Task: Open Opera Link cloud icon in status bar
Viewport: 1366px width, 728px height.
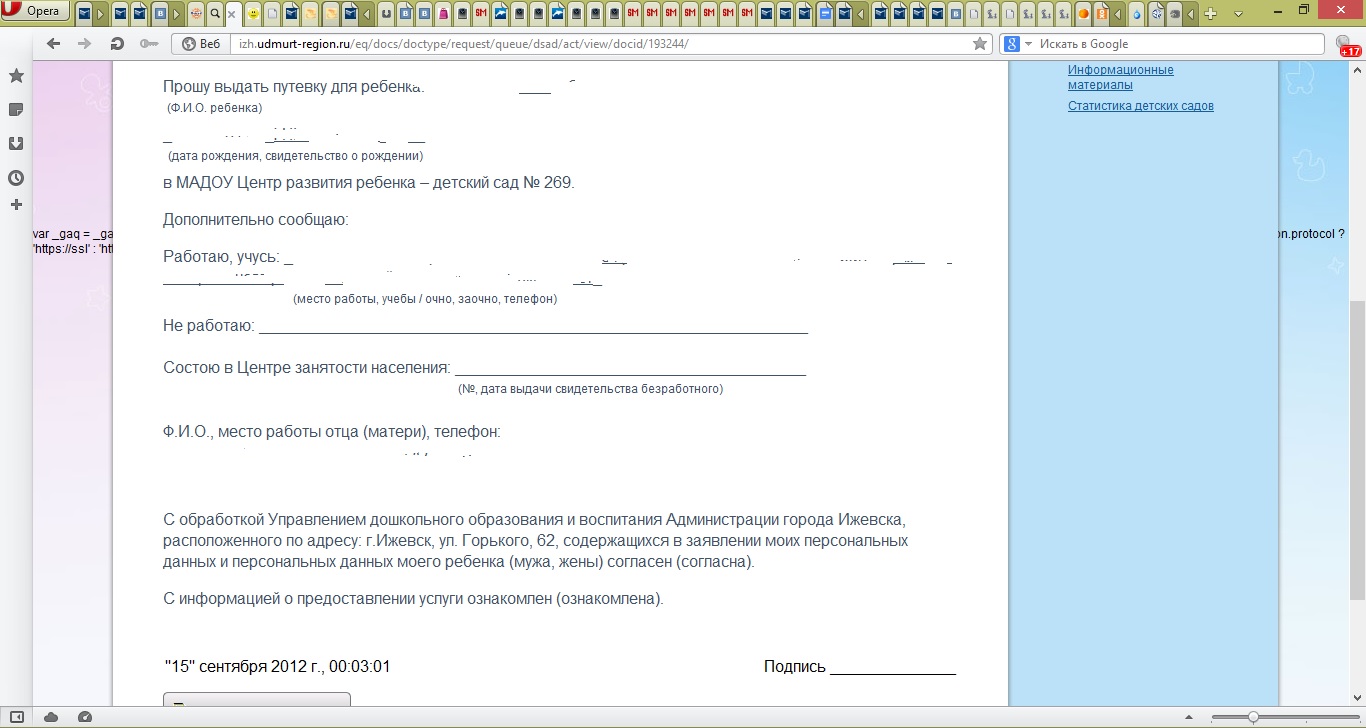Action: coord(51,717)
